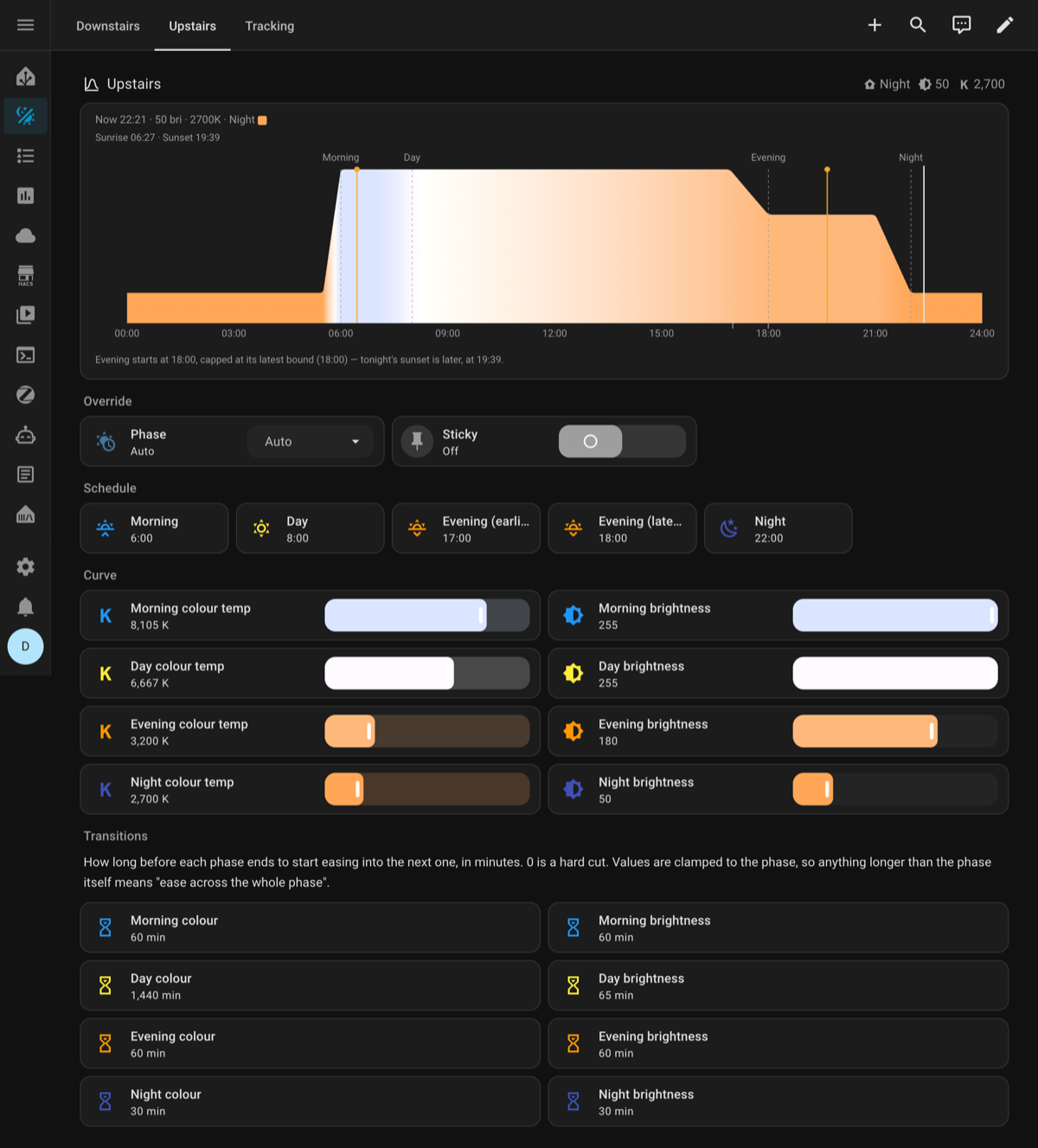This screenshot has width=1038, height=1148.
Task: Open HACS store in sidebar
Action: pyautogui.click(x=25, y=275)
